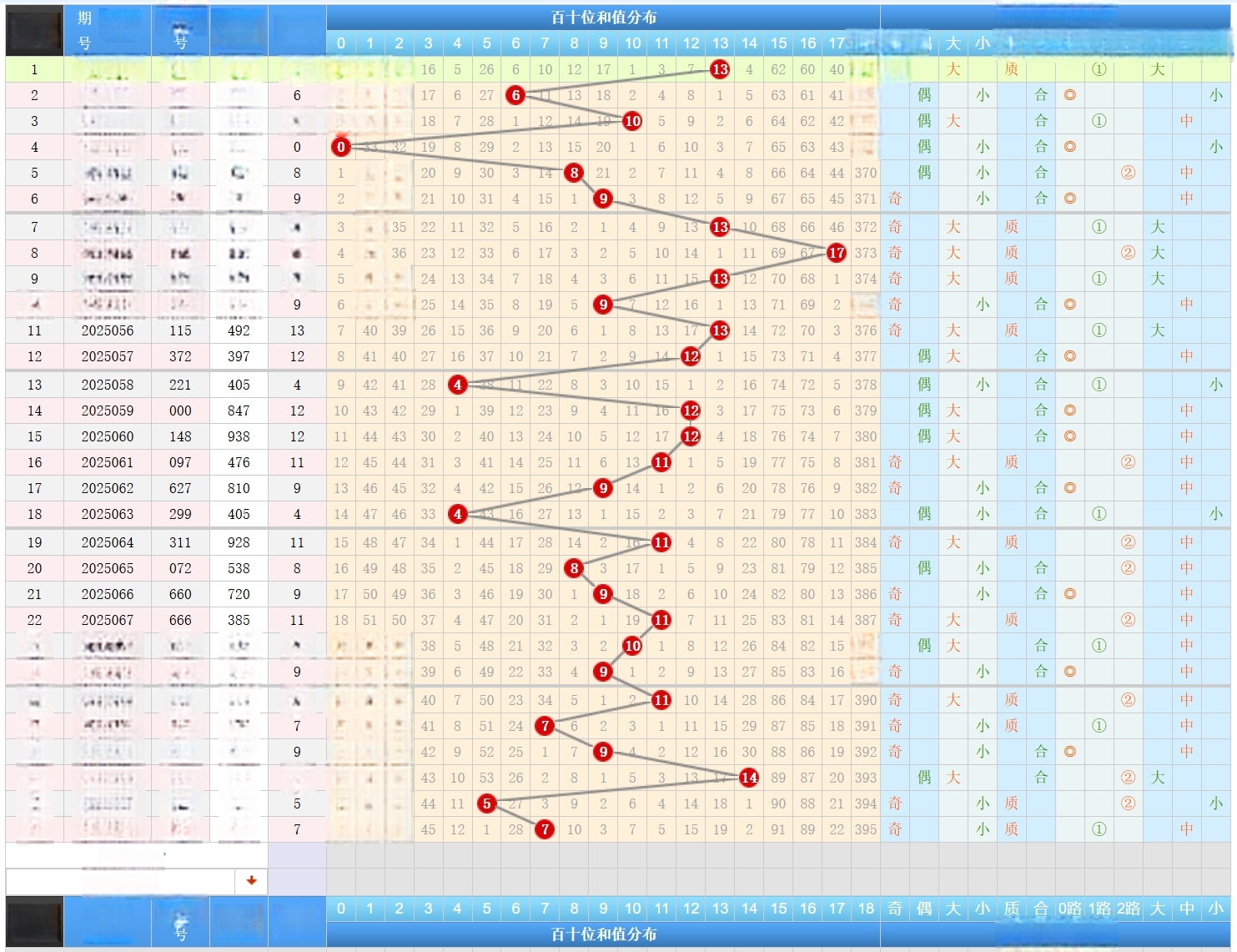The height and width of the screenshot is (952, 1237).
Task: Select red ball 11 in issue 2025067 row
Action: coord(661,620)
